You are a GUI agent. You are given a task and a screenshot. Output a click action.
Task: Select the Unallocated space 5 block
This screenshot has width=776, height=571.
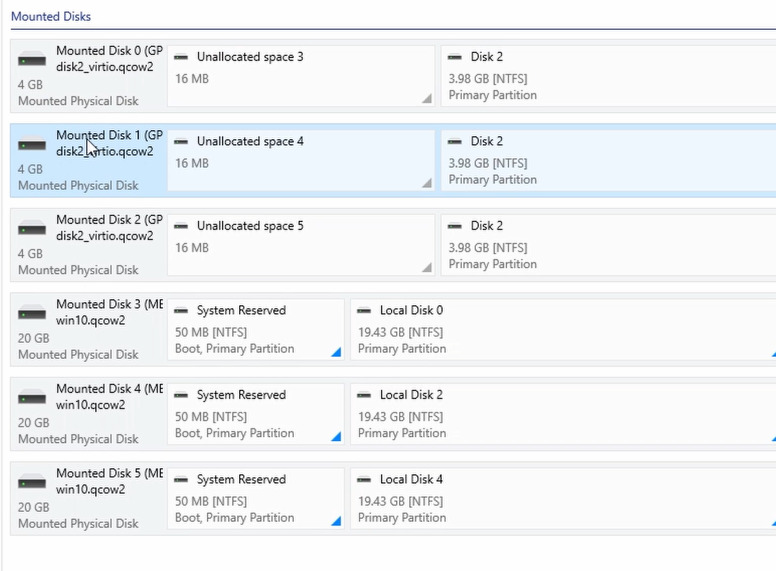click(301, 245)
